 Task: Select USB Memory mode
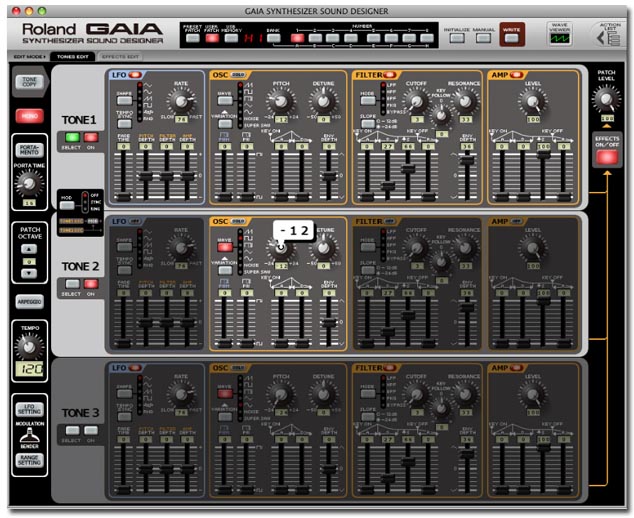click(231, 38)
